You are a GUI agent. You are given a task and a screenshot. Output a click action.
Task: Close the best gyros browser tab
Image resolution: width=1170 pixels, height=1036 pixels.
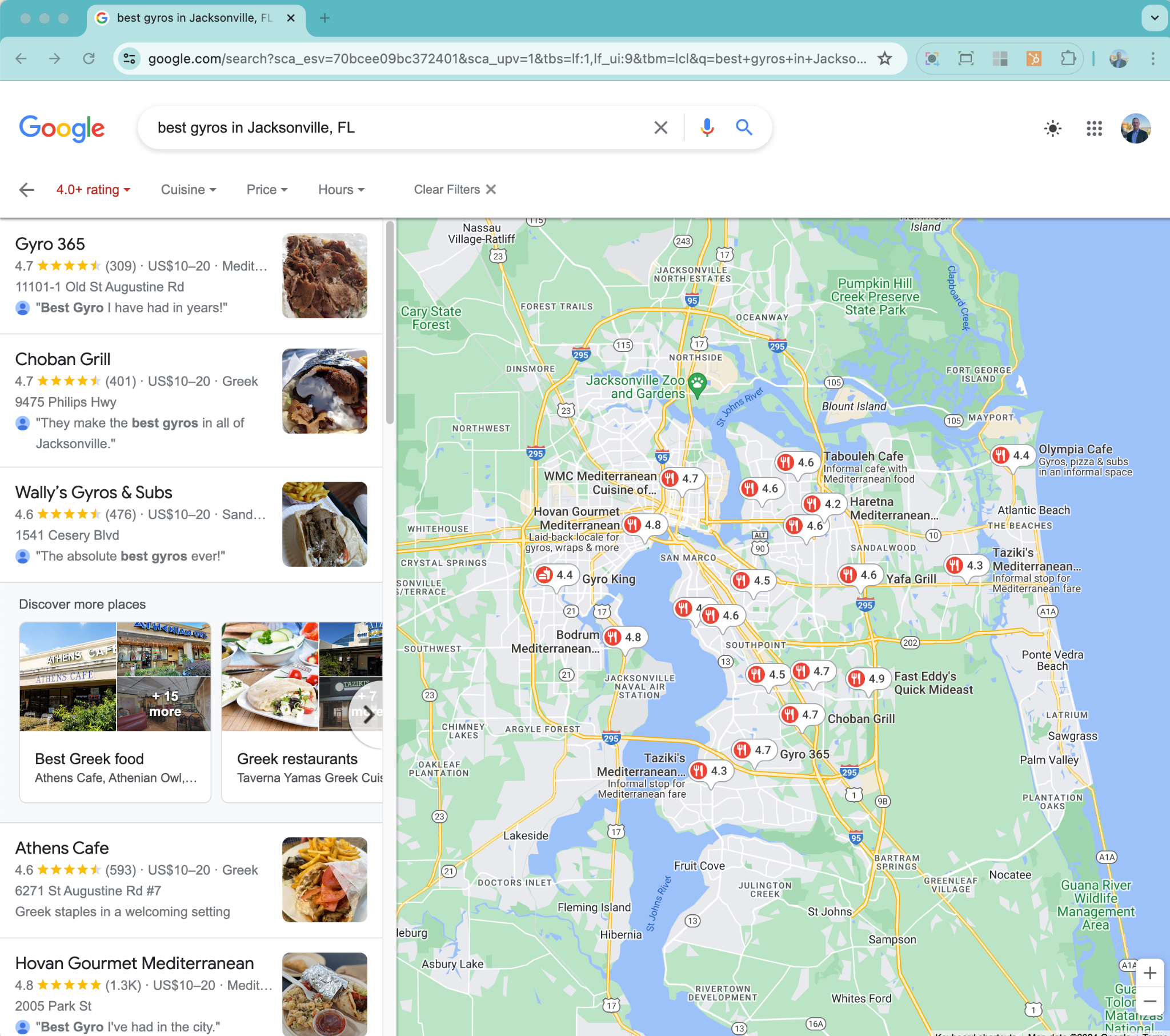tap(291, 18)
